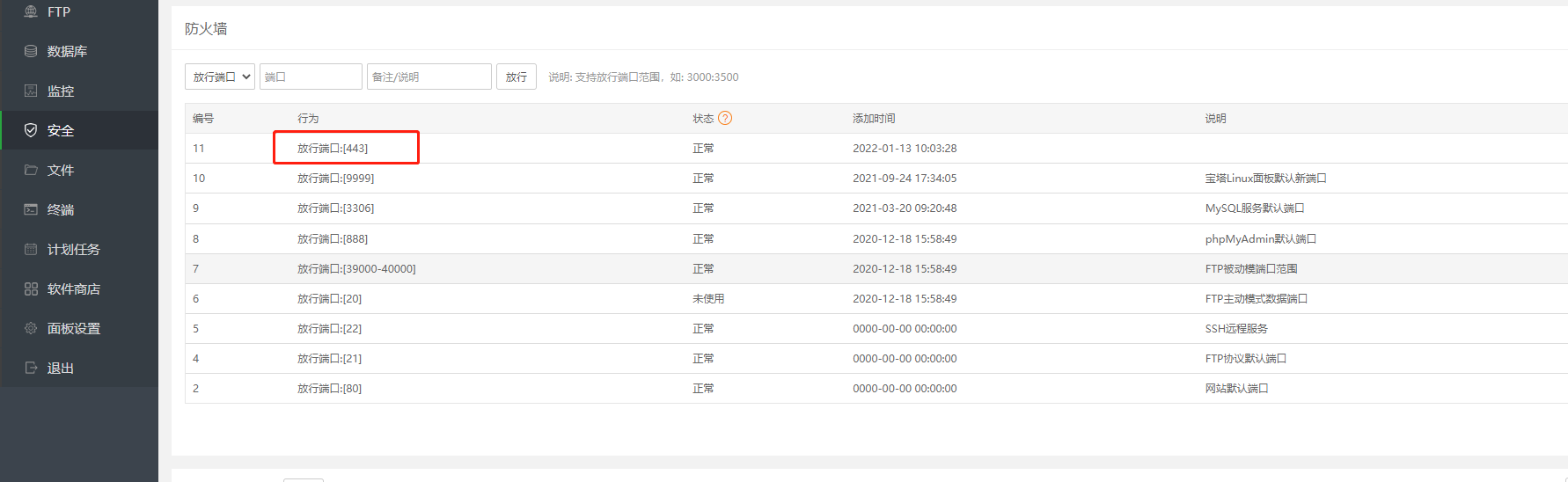The image size is (1568, 482).
Task: Click description FTP被动模端口范围
Action: [1251, 268]
